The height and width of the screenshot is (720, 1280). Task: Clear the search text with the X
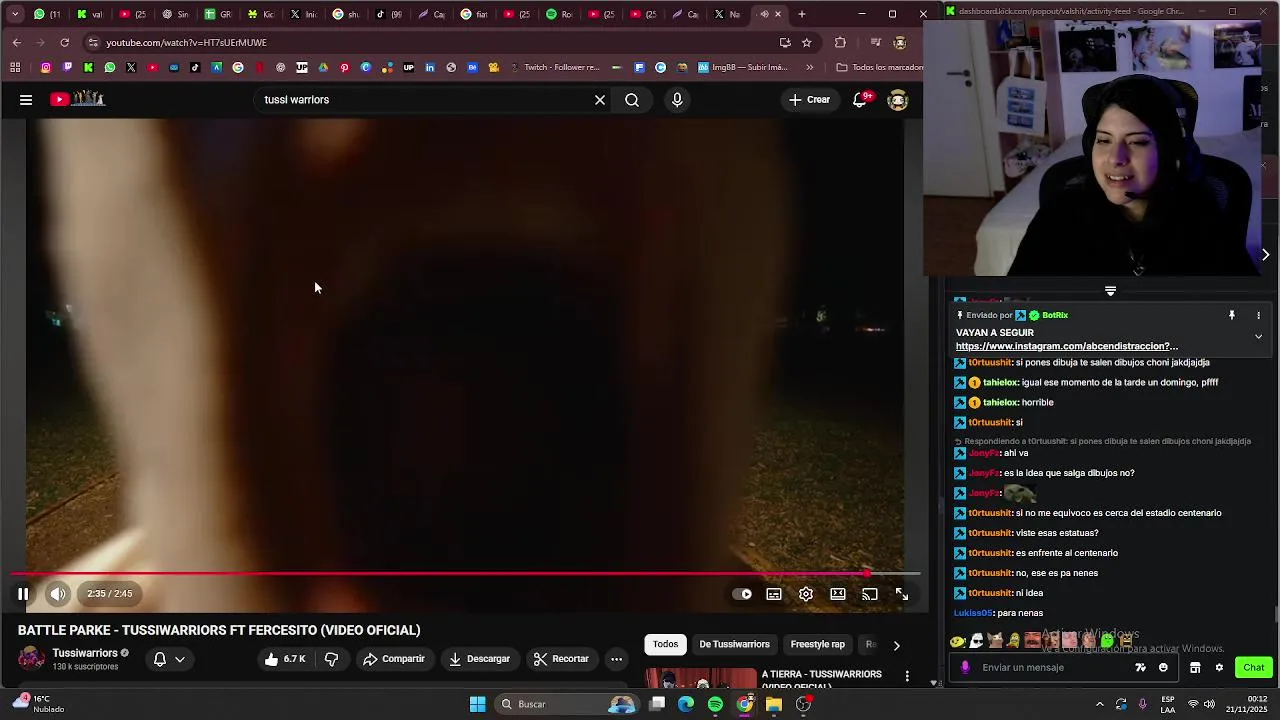pyautogui.click(x=600, y=100)
